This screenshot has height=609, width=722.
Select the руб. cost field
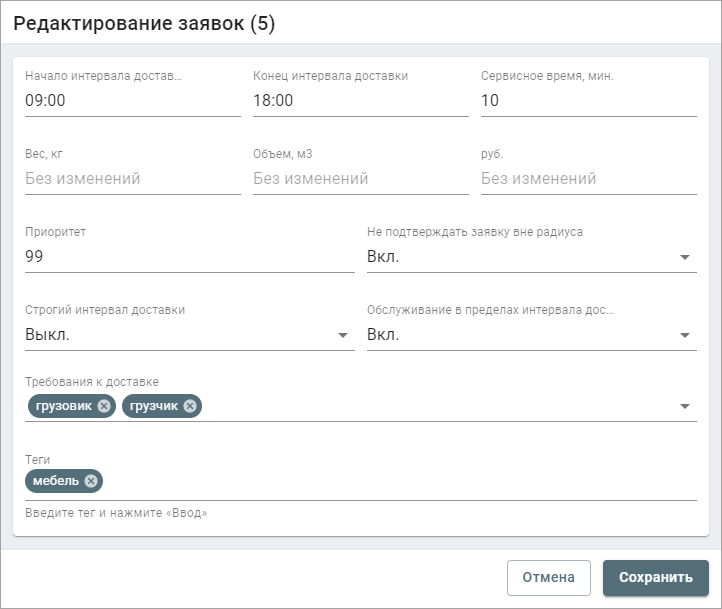tap(588, 179)
